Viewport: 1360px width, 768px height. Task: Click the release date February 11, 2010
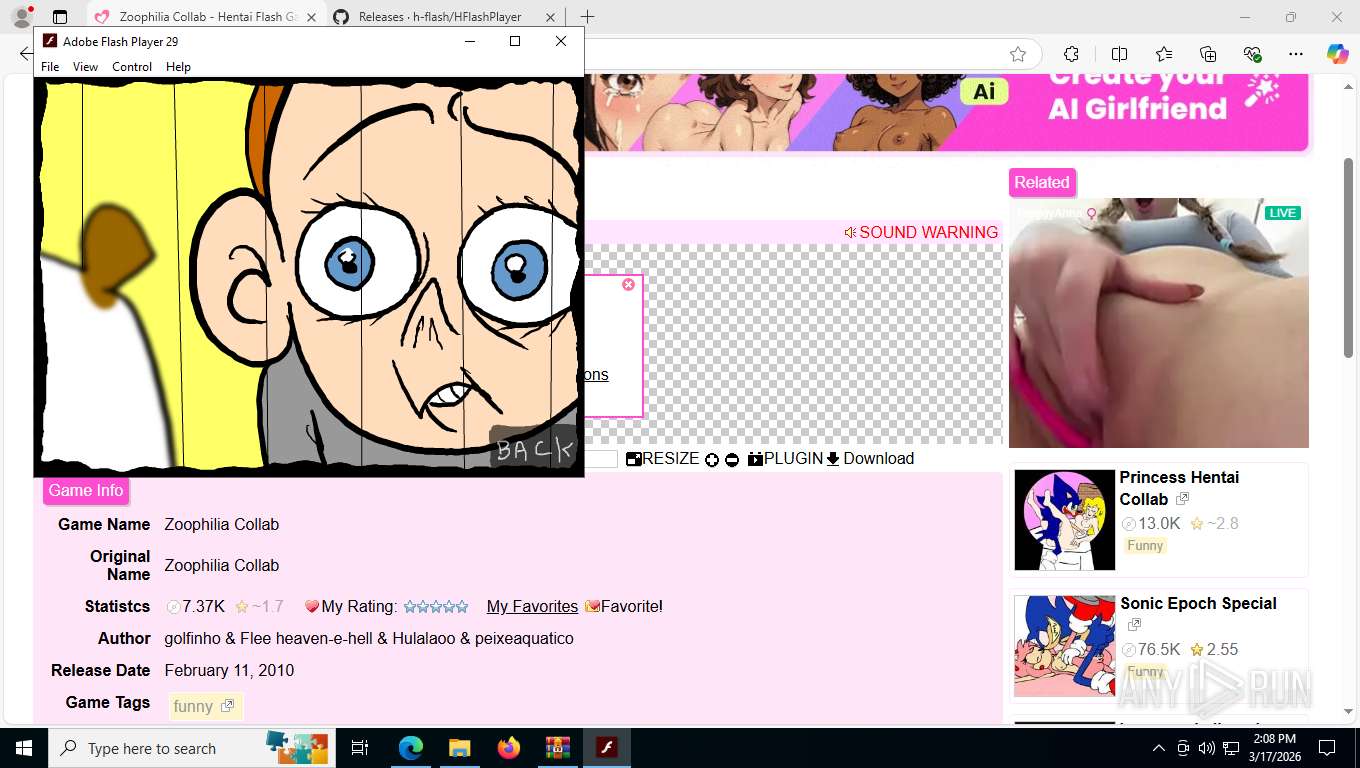click(x=229, y=670)
